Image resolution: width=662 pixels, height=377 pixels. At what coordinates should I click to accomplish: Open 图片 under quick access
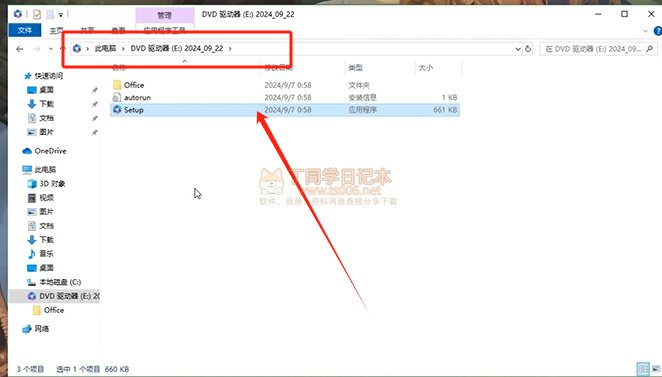[46, 132]
